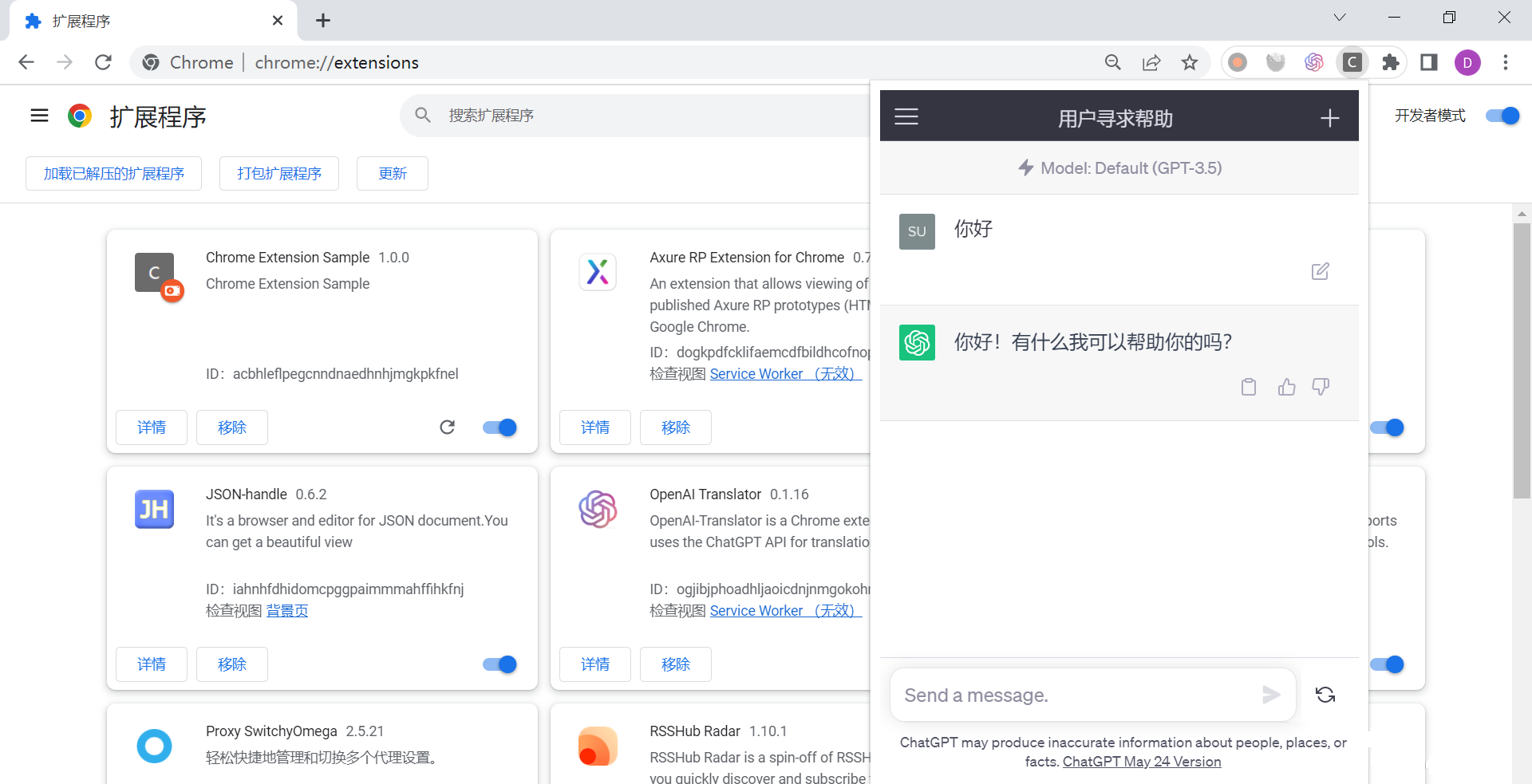The width and height of the screenshot is (1532, 784).
Task: Toggle developer mode (开发者模式) switch
Action: point(1502,116)
